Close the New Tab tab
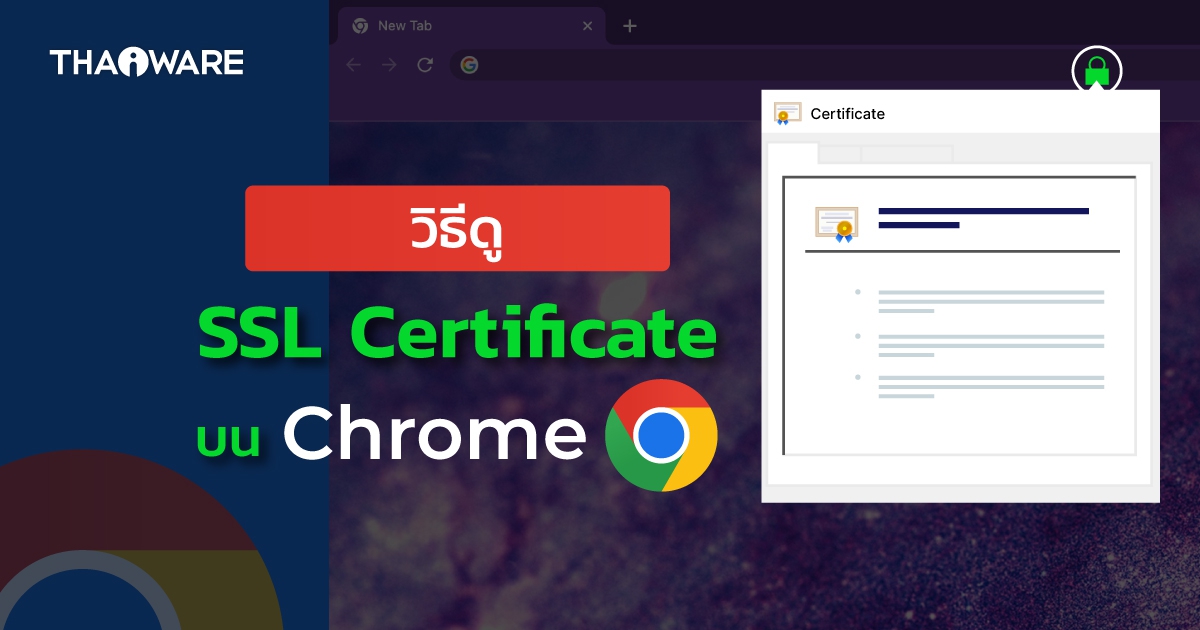Image resolution: width=1200 pixels, height=630 pixels. (x=588, y=25)
